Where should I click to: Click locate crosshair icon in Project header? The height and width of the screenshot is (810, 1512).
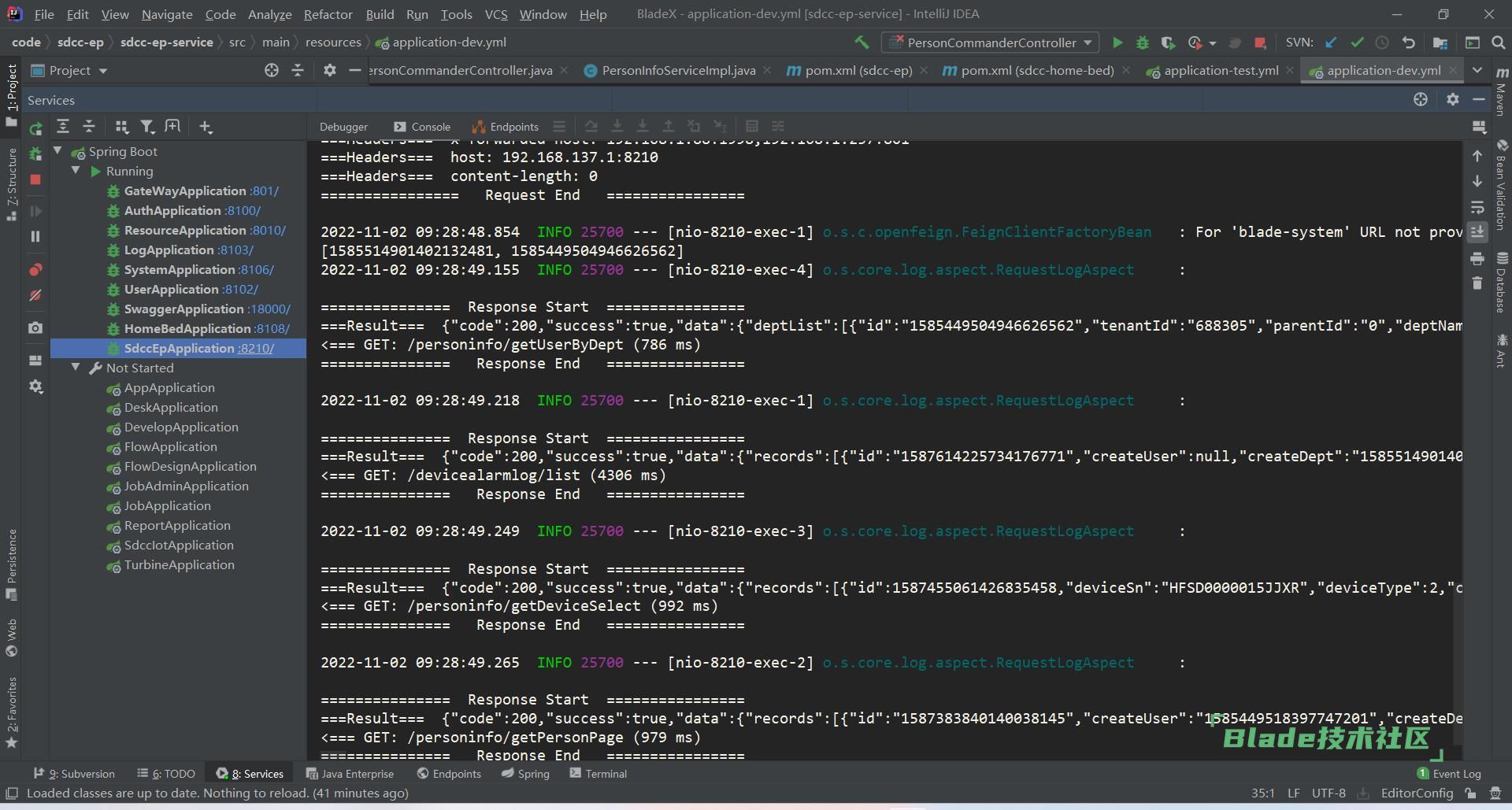pyautogui.click(x=272, y=70)
